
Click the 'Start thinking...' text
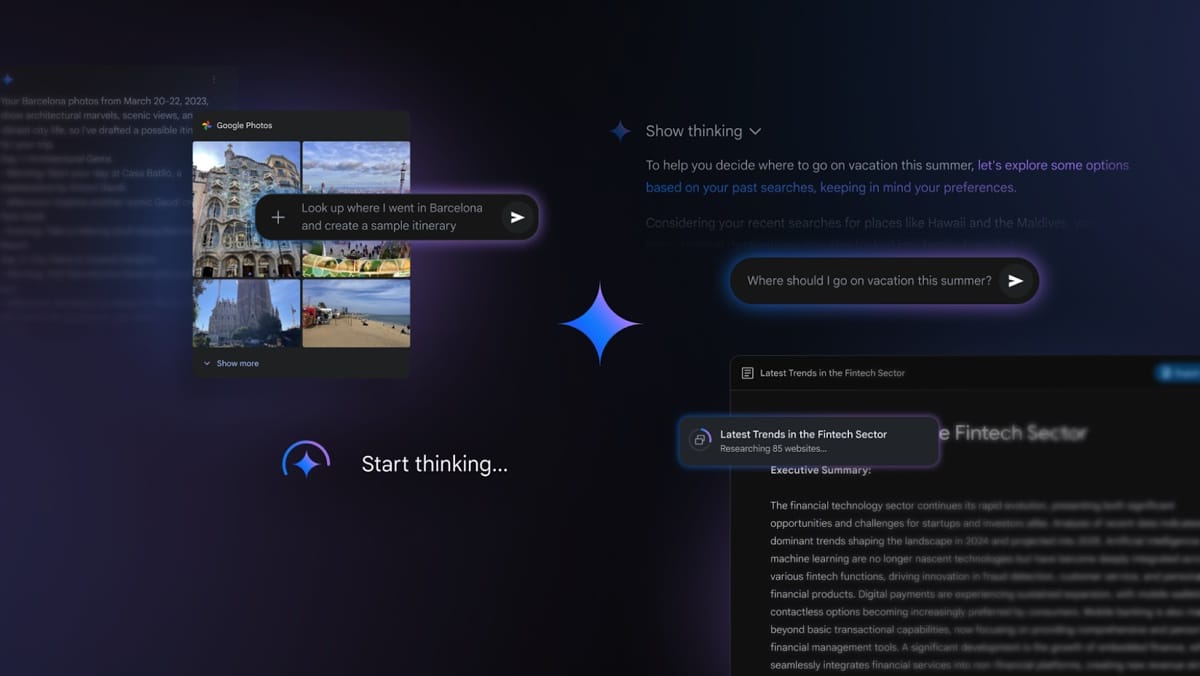pos(434,464)
